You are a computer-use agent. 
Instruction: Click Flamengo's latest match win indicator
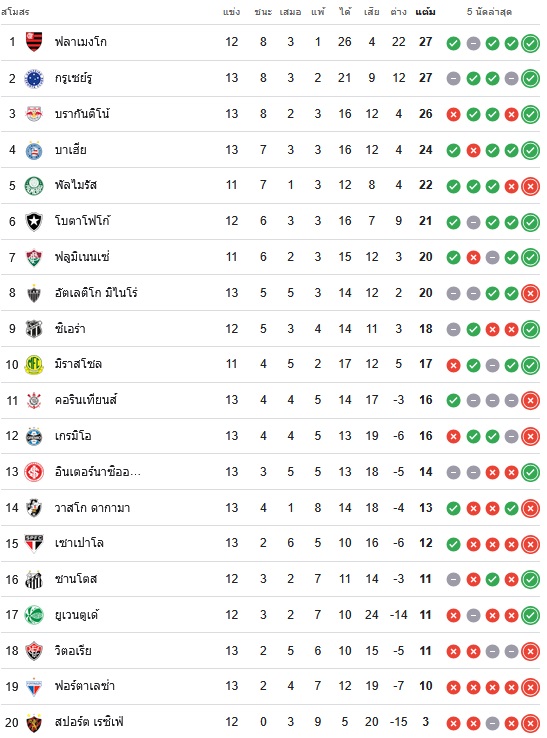531,43
